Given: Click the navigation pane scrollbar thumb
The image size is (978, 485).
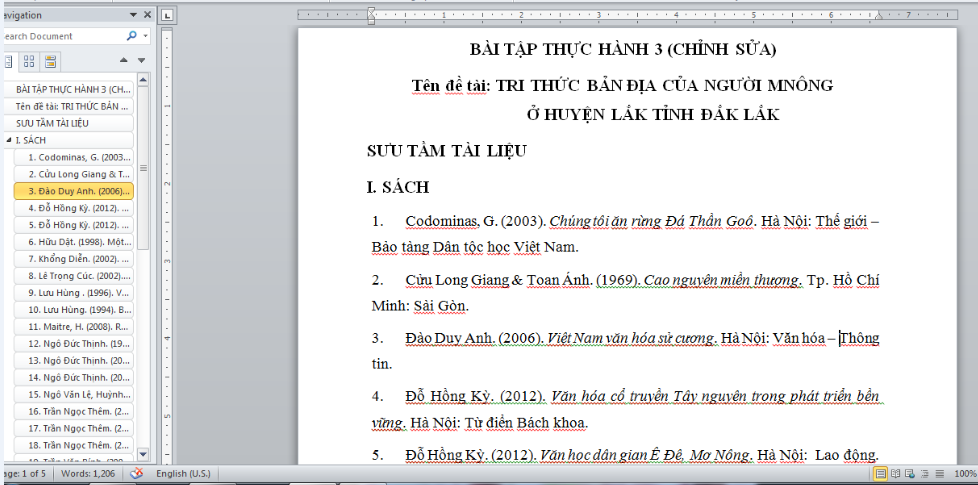Looking at the screenshot, I should coord(143,168).
